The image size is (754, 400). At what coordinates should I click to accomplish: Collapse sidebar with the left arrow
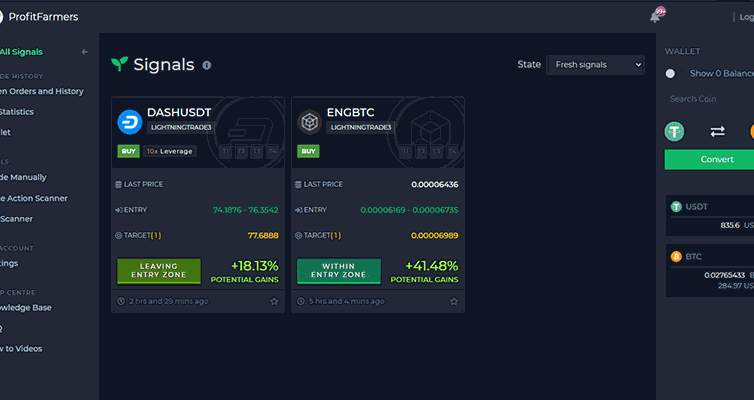pyautogui.click(x=85, y=52)
